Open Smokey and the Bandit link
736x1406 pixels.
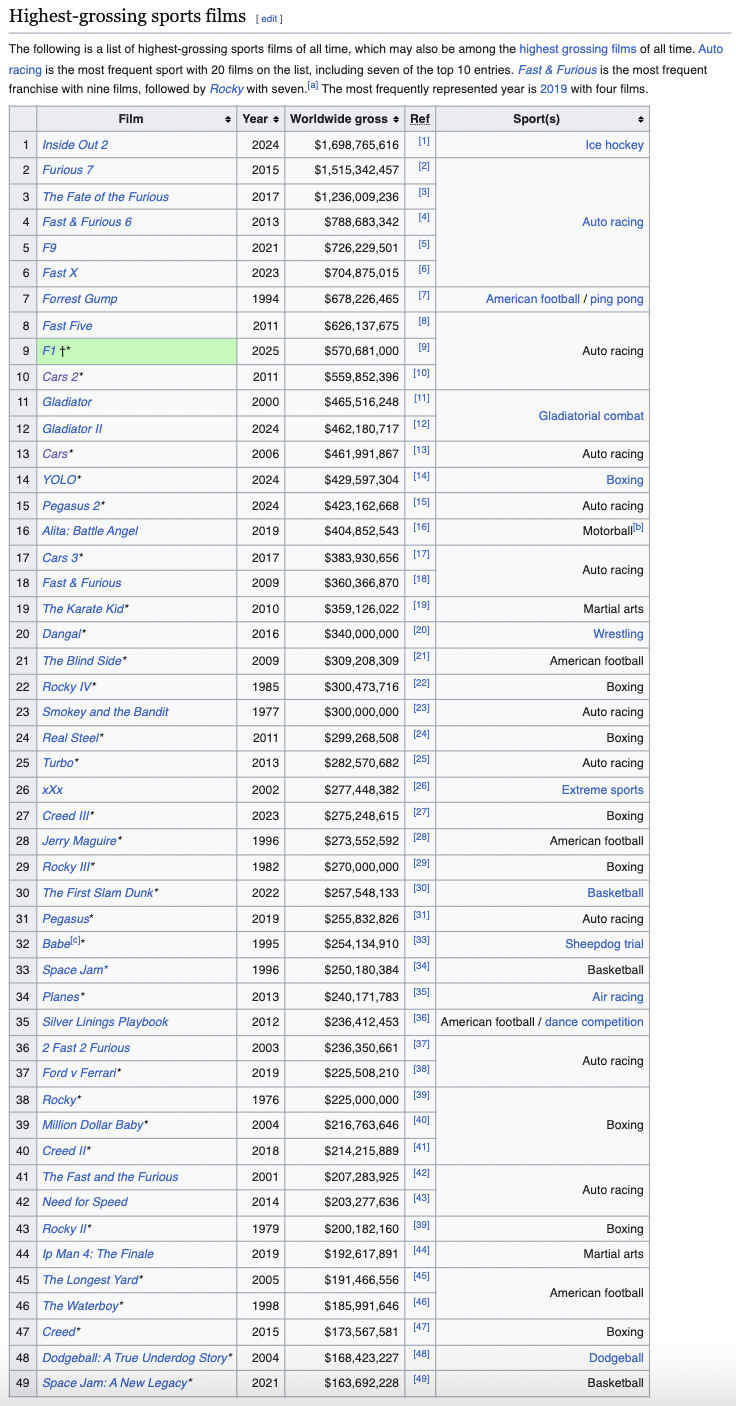105,712
